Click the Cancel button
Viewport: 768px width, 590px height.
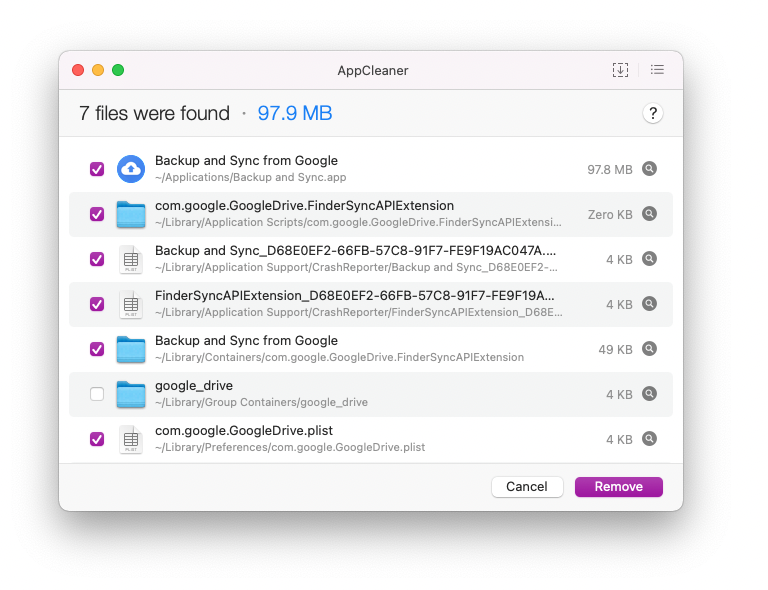coord(526,487)
